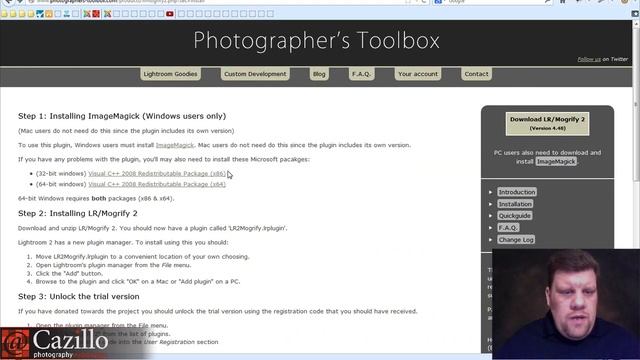Click the Photographer's Toolbox site title
The width and height of the screenshot is (640, 360).
pyautogui.click(x=316, y=40)
